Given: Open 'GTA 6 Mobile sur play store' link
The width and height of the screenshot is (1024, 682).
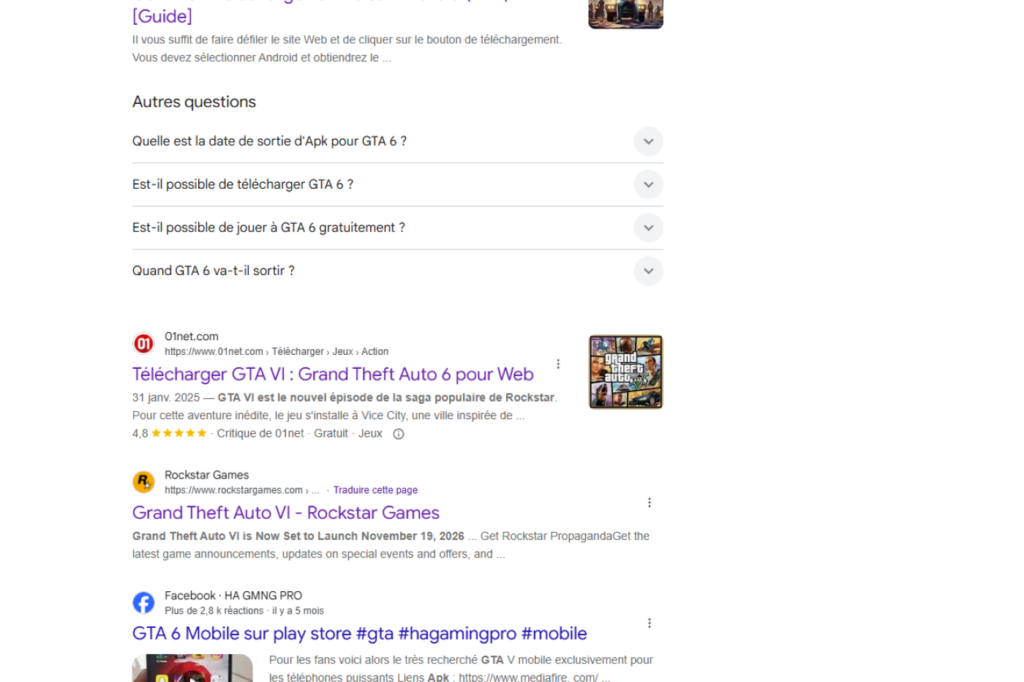Looking at the screenshot, I should pos(359,634).
